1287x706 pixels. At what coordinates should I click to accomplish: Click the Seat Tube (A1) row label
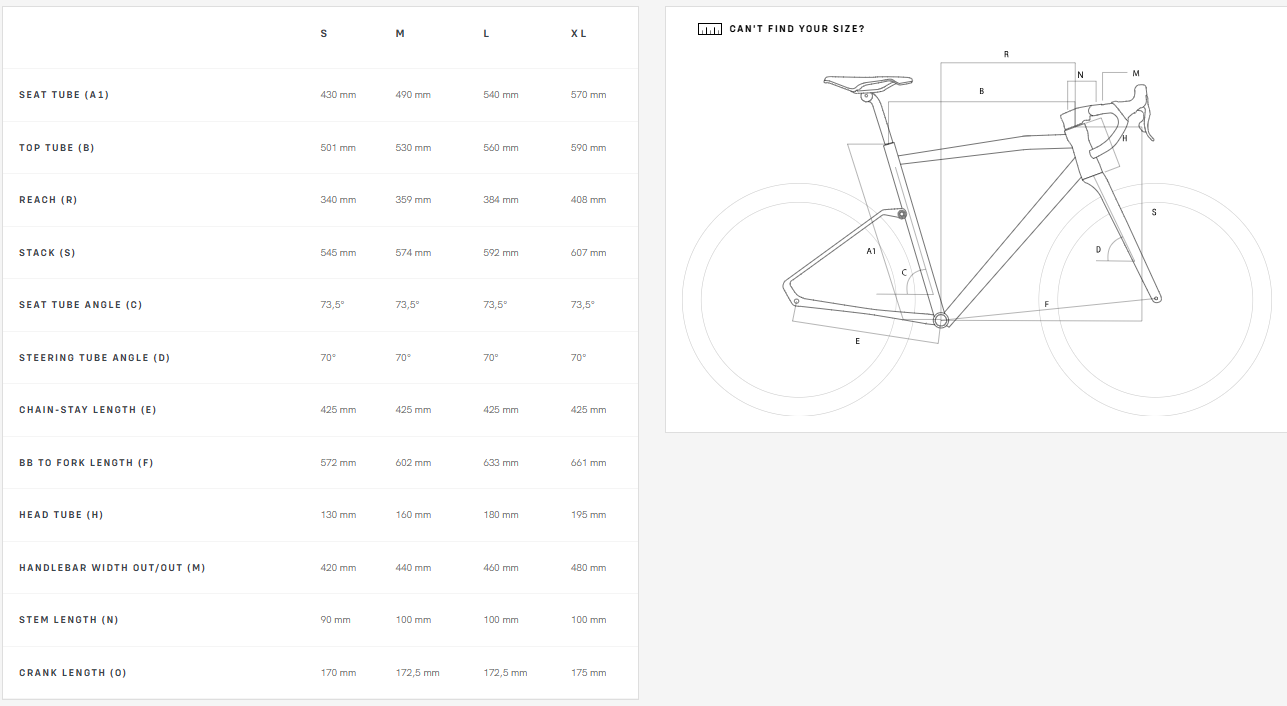pos(64,95)
